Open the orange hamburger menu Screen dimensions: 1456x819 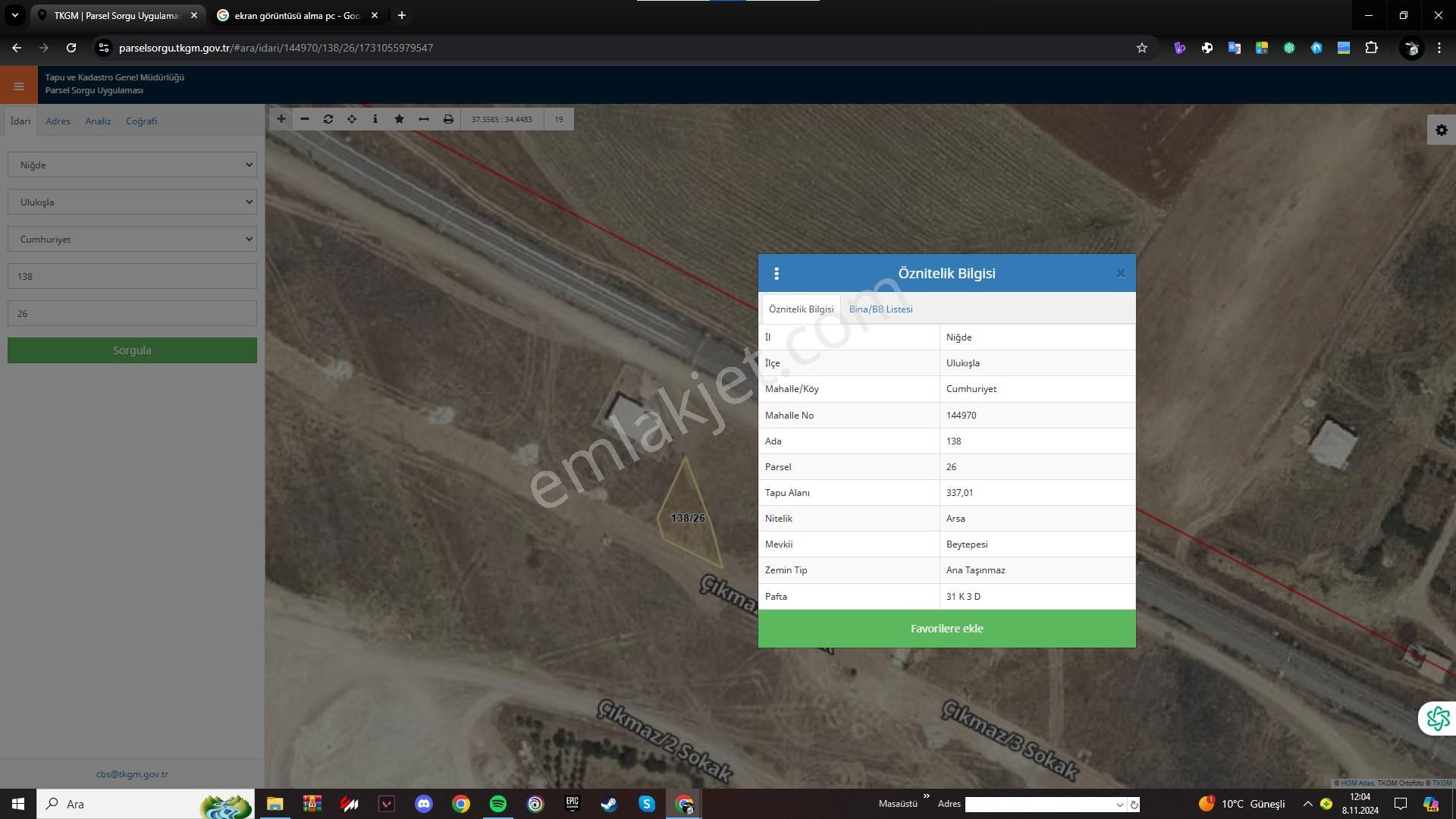point(19,86)
